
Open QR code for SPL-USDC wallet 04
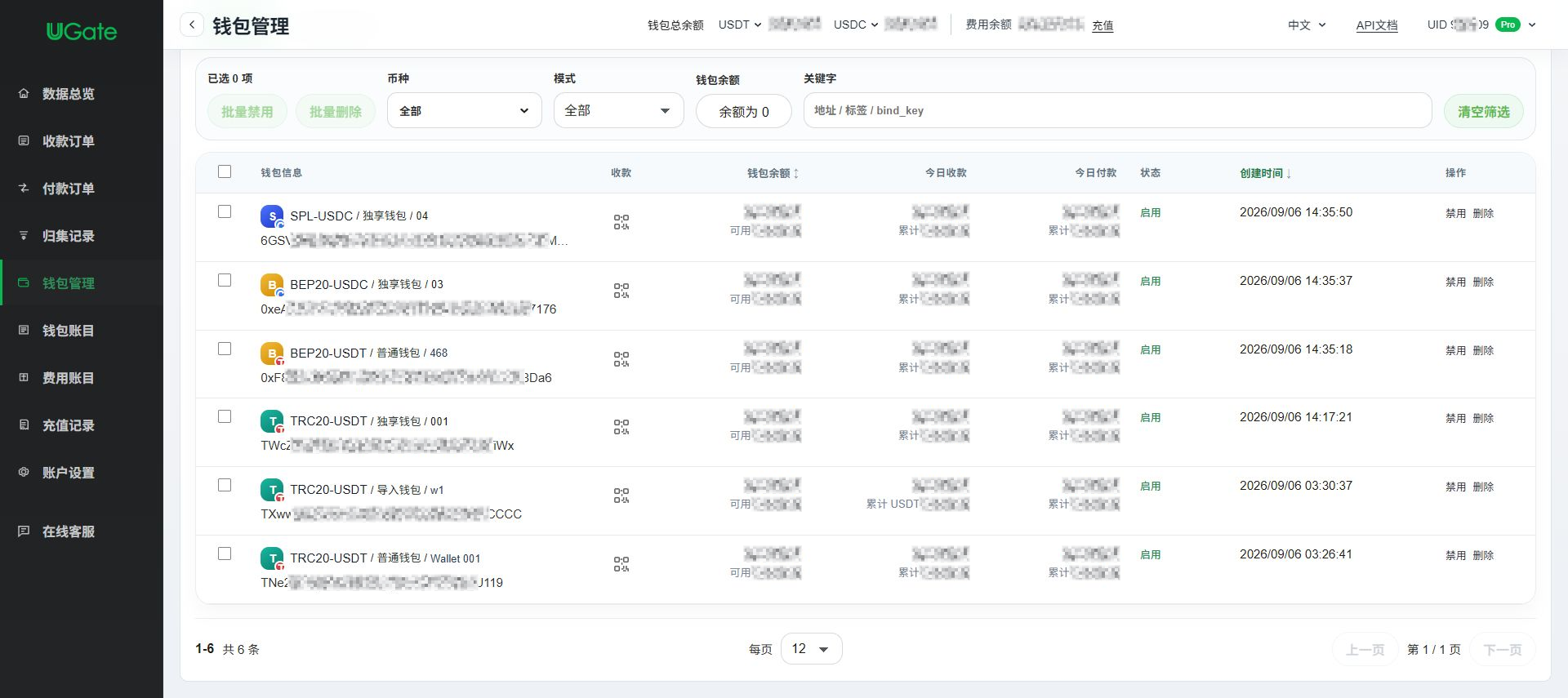621,222
